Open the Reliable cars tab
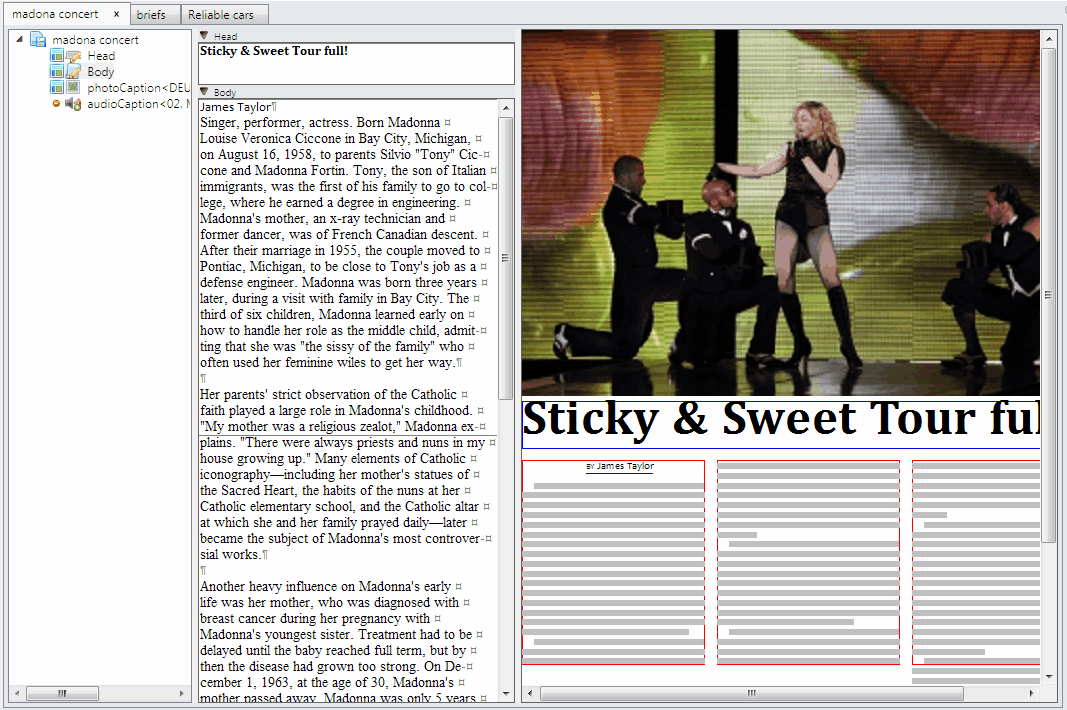 (x=221, y=15)
